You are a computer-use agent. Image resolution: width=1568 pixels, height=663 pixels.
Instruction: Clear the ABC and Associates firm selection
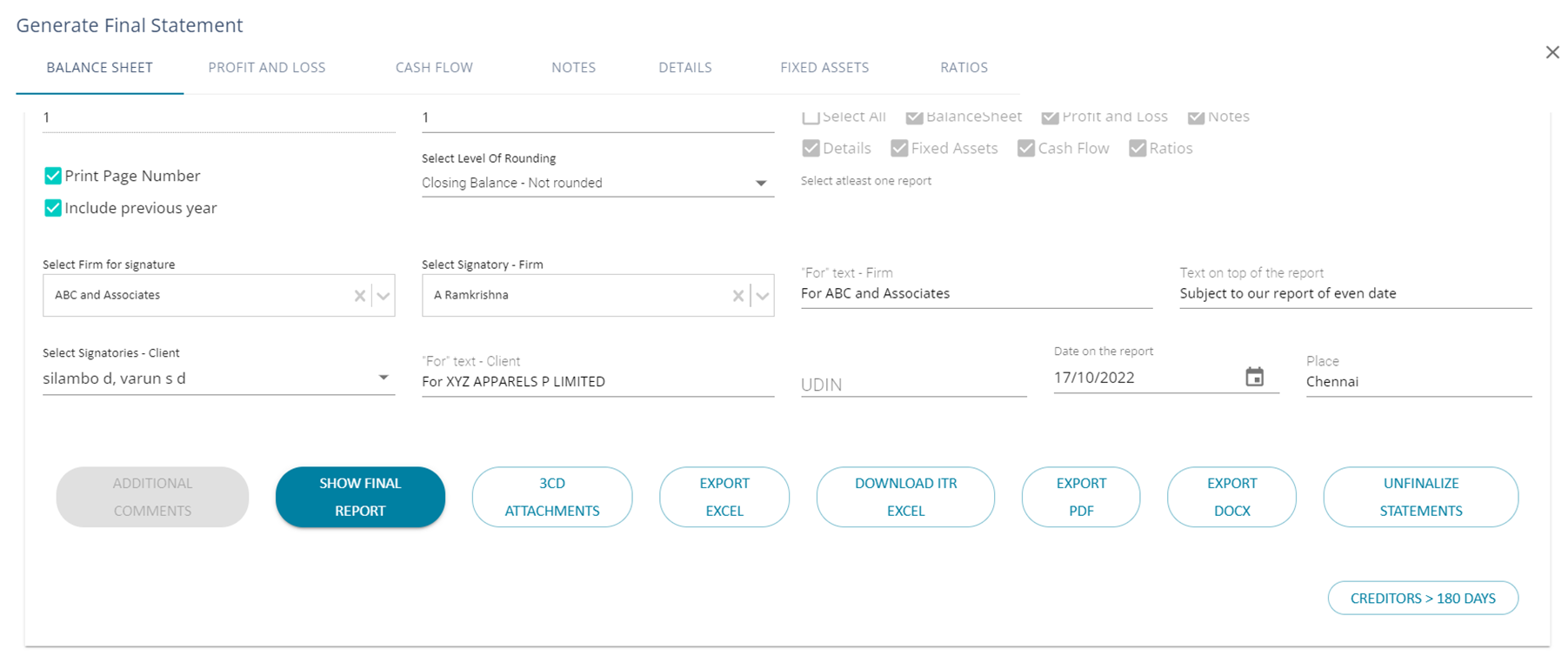(359, 296)
